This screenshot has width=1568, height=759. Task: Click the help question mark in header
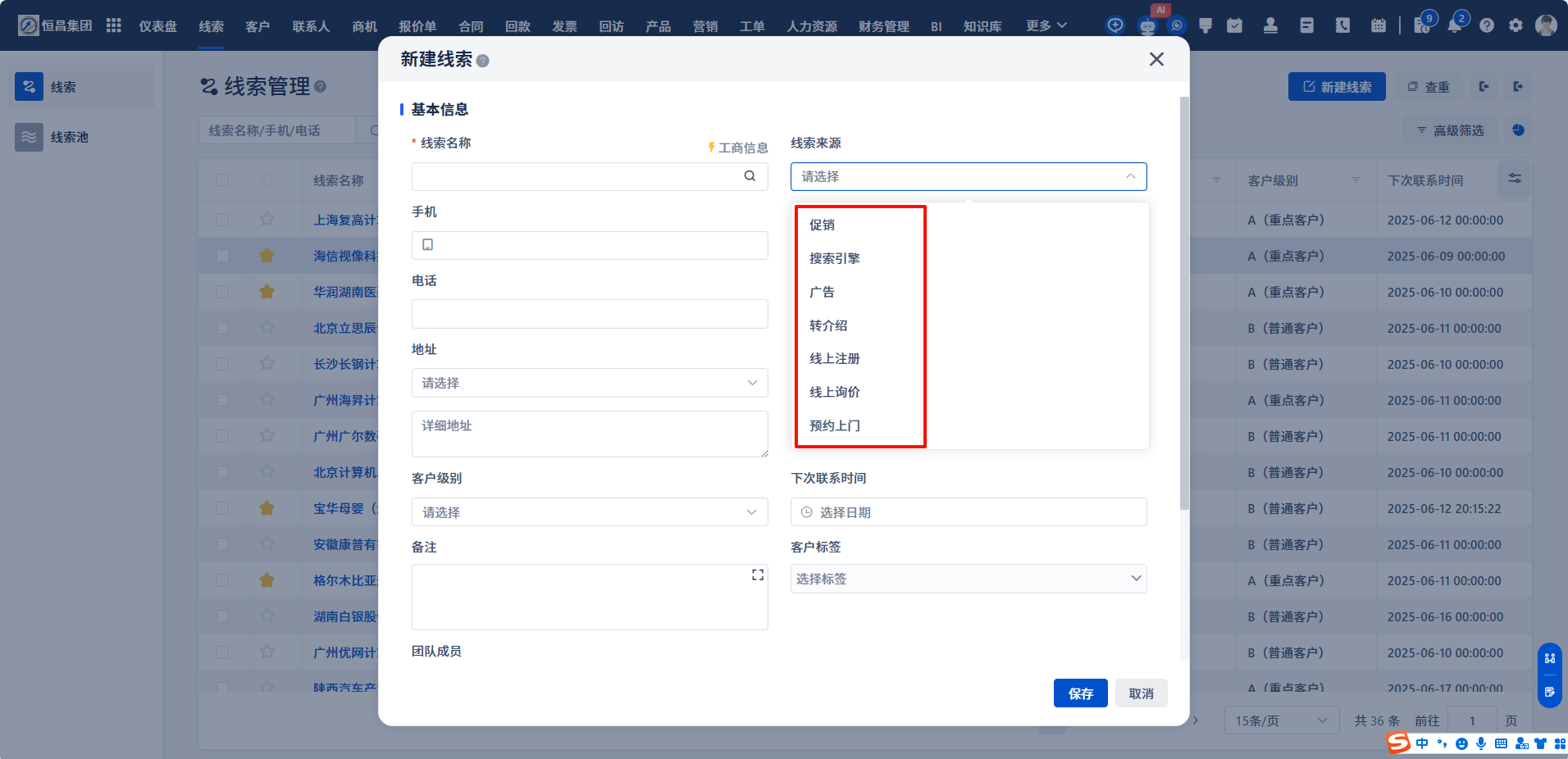point(1486,26)
